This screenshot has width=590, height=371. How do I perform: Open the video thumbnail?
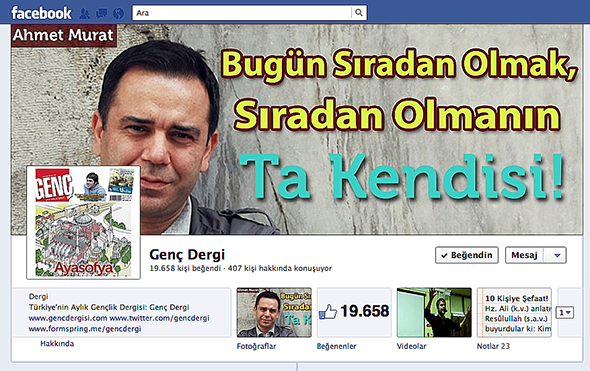(x=434, y=312)
